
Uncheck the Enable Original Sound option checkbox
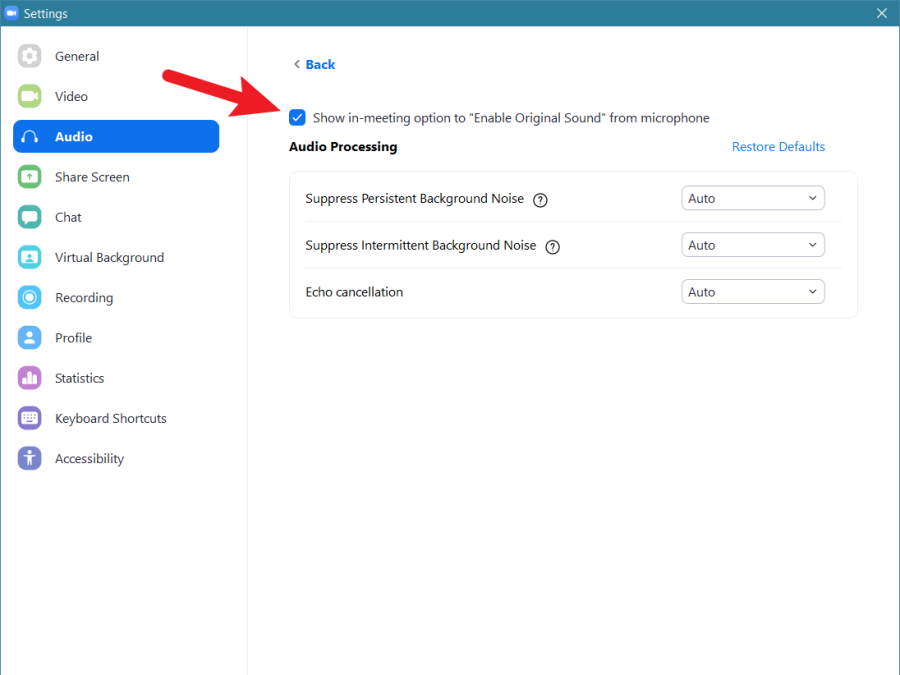(297, 118)
